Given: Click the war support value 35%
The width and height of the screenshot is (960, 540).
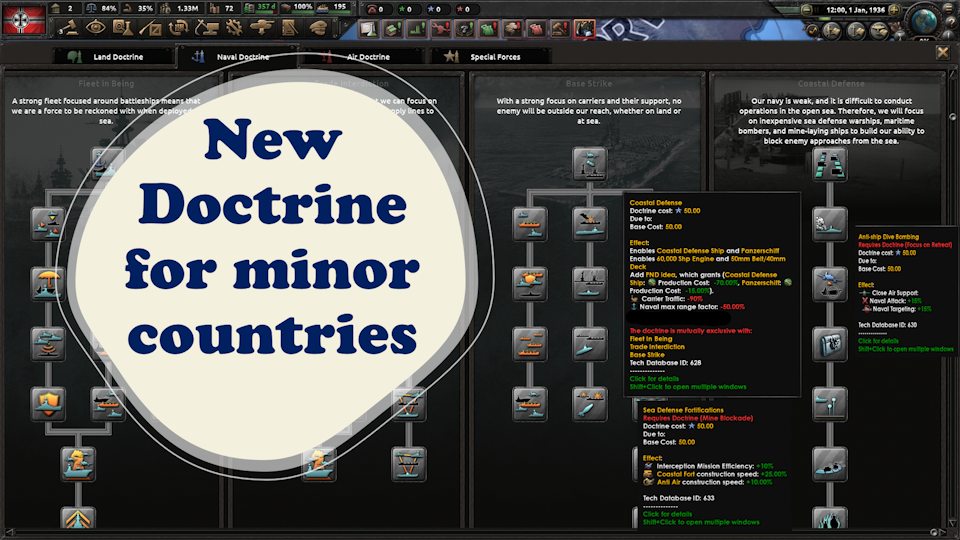Looking at the screenshot, I should [x=145, y=9].
